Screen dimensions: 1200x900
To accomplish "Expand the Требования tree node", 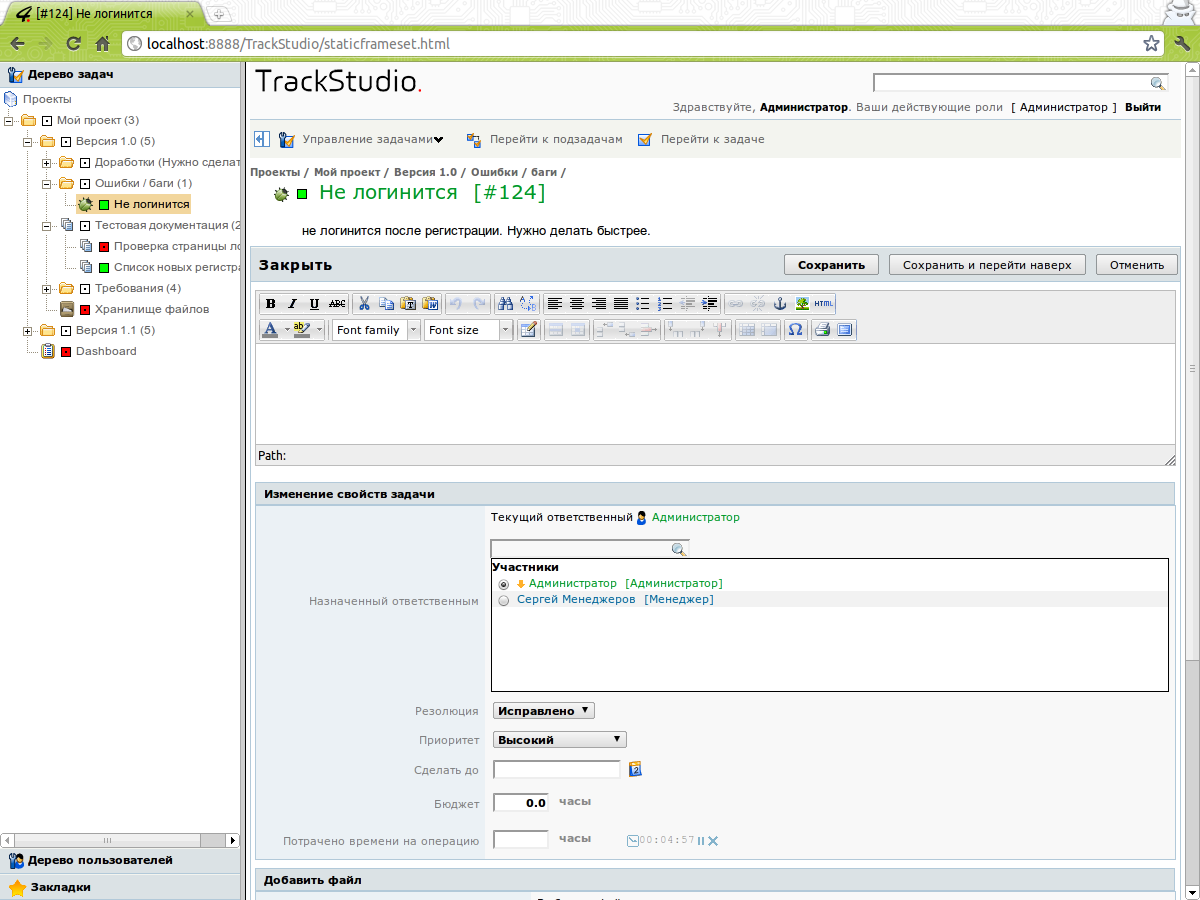I will [47, 288].
